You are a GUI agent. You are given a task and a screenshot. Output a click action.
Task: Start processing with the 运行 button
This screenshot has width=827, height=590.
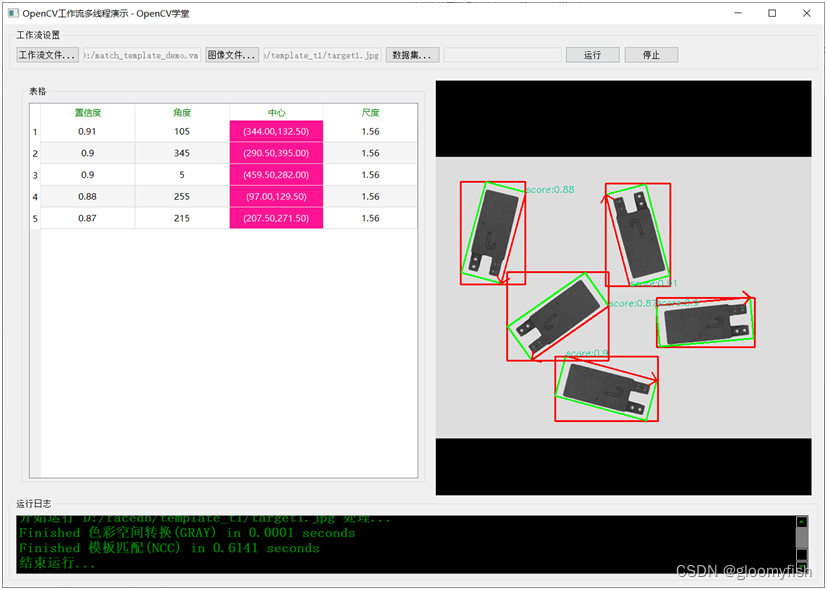coord(592,55)
